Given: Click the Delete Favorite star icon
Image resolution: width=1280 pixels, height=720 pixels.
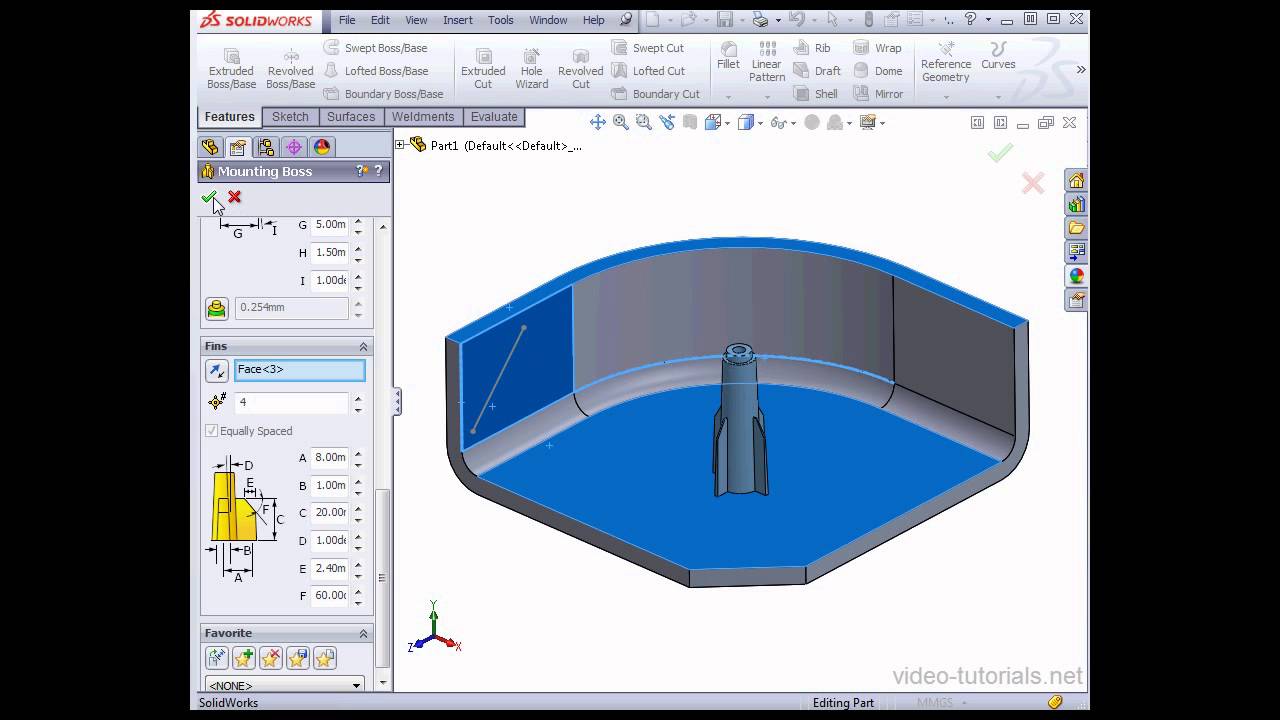Looking at the screenshot, I should pyautogui.click(x=270, y=658).
